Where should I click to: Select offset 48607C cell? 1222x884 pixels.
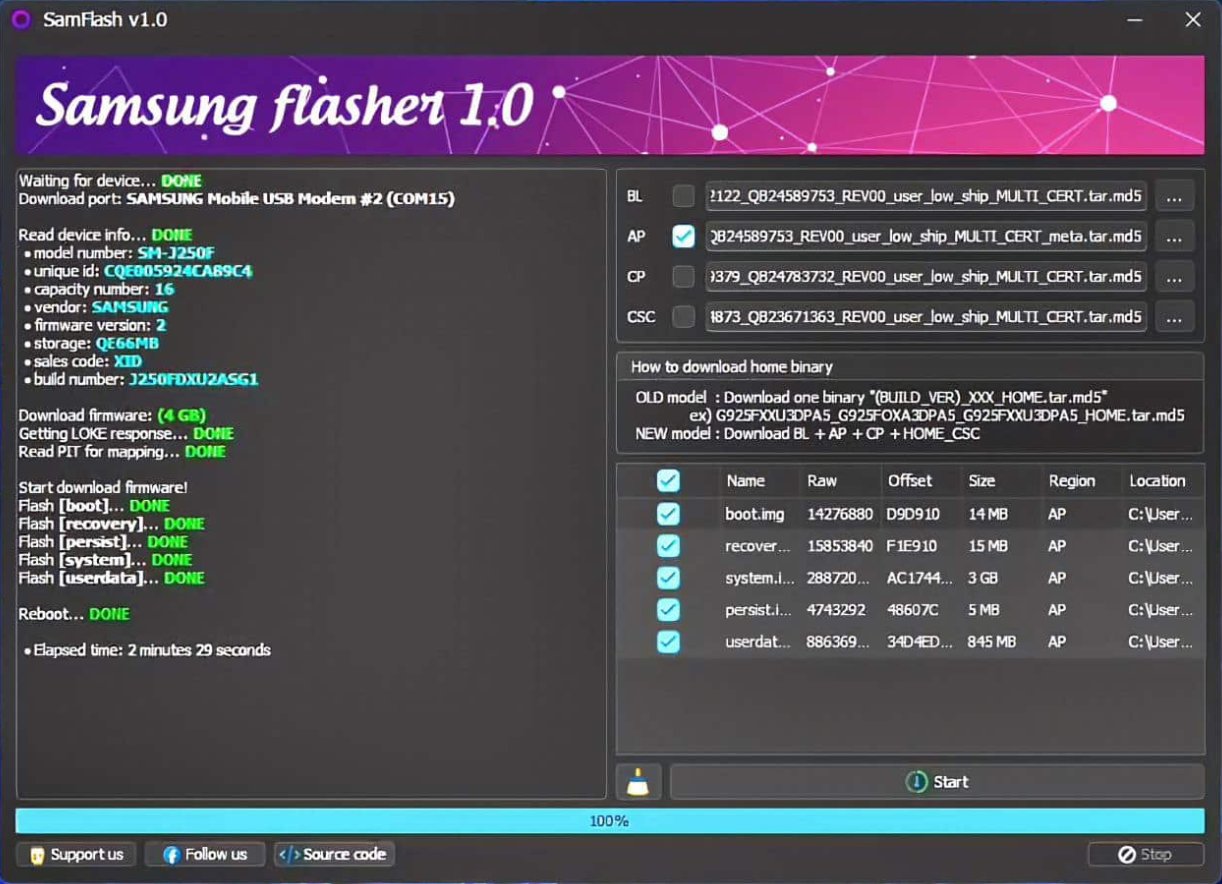914,610
